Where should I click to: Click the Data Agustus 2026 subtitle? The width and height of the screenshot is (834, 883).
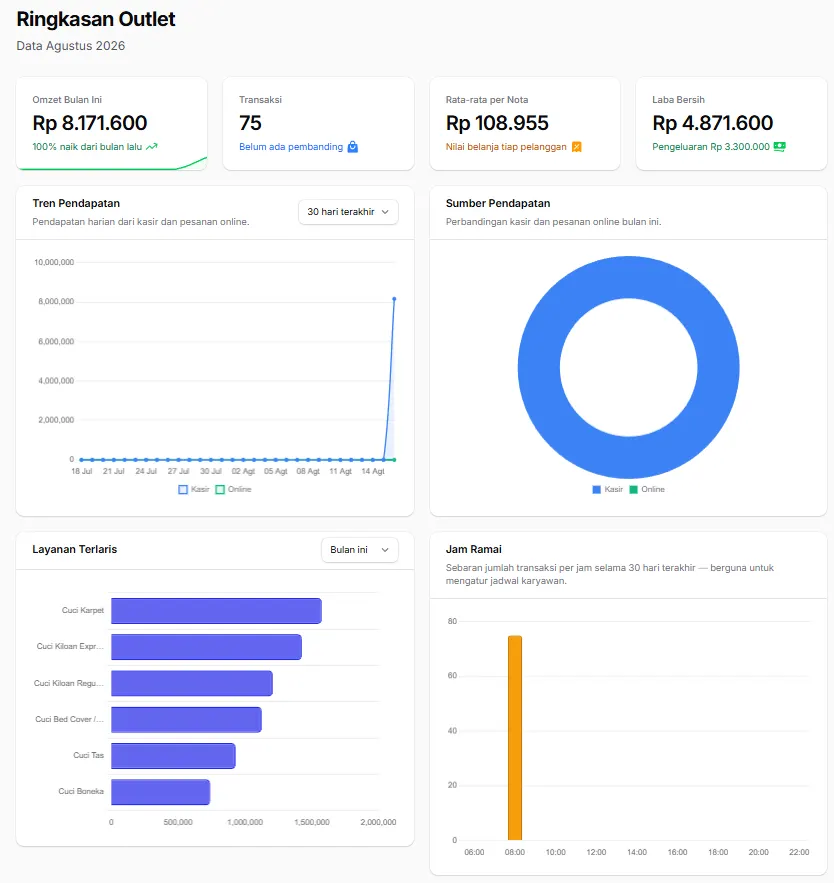[70, 46]
